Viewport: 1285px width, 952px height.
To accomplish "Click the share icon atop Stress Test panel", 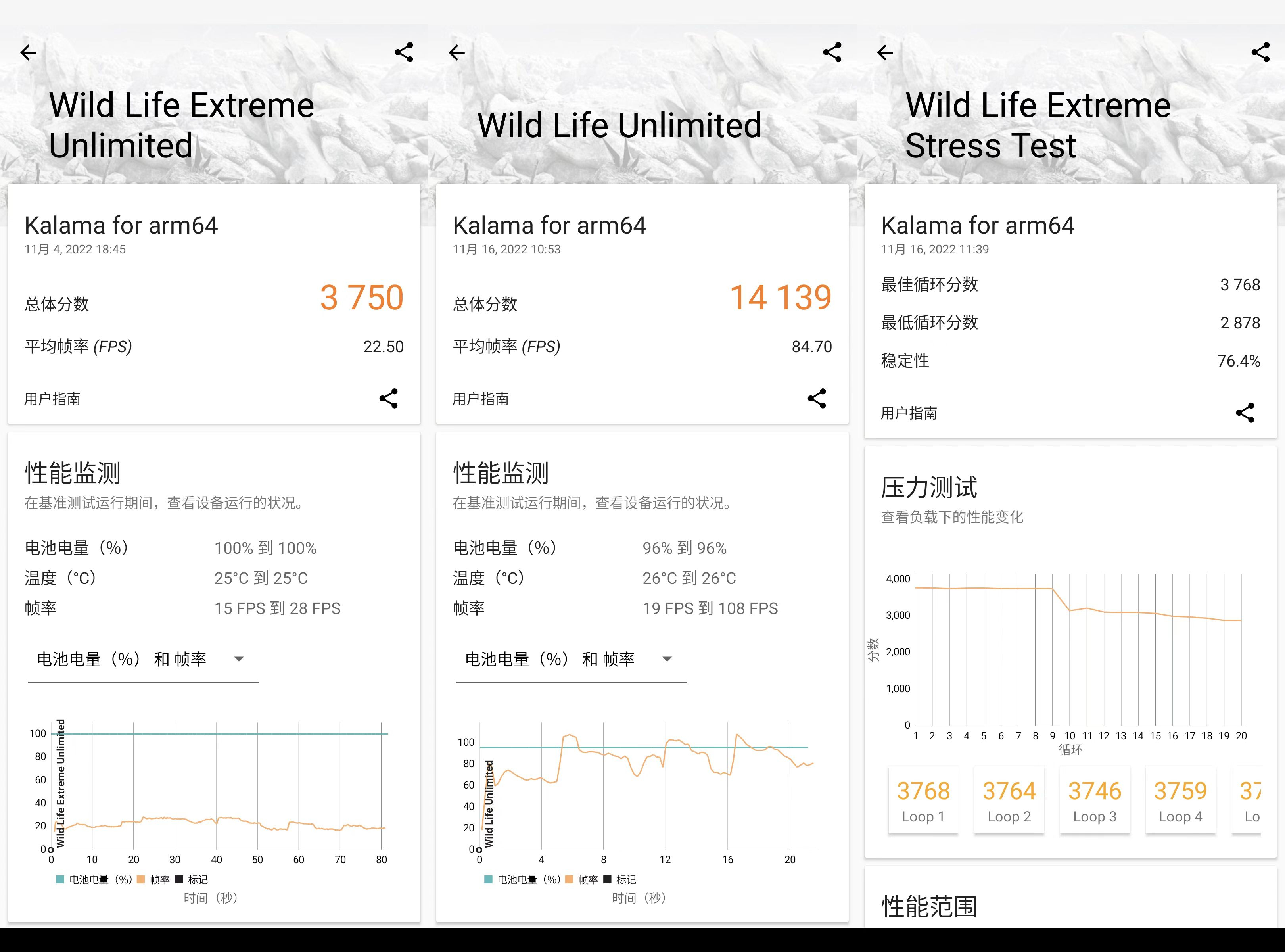I will pyautogui.click(x=1260, y=52).
